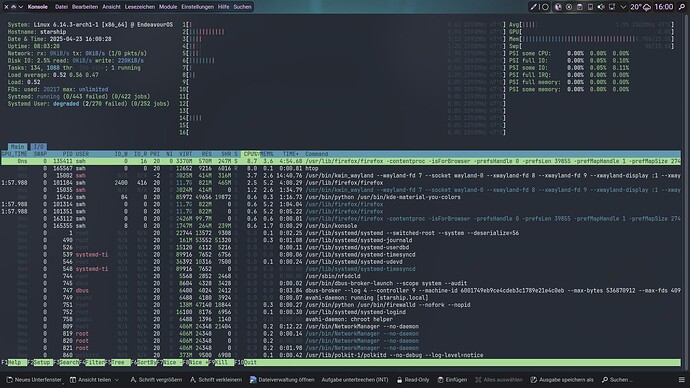The width and height of the screenshot is (690, 388).
Task: Sort by CPU% column header
Action: [250, 154]
